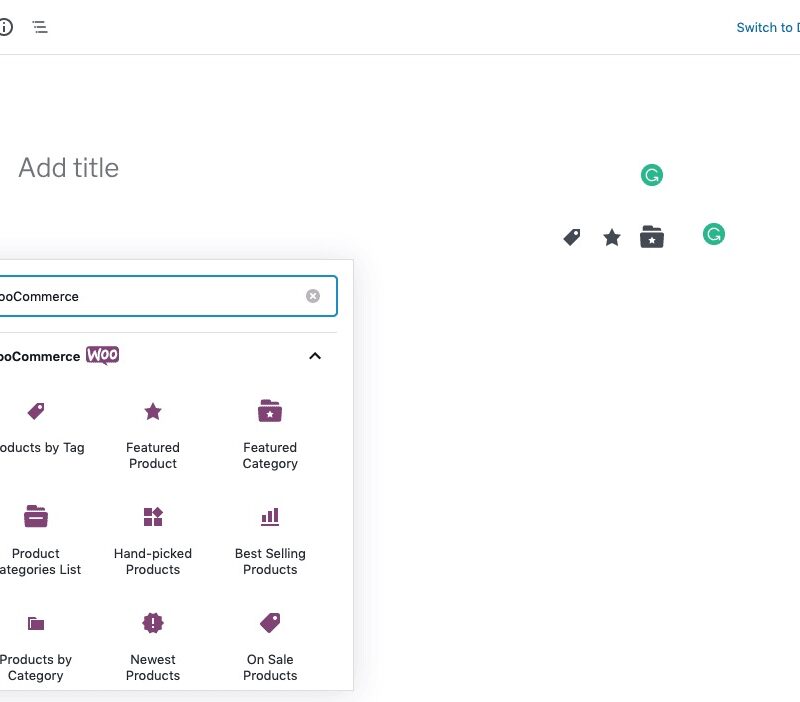Image resolution: width=800 pixels, height=702 pixels.
Task: Clear the block search field
Action: point(313,296)
